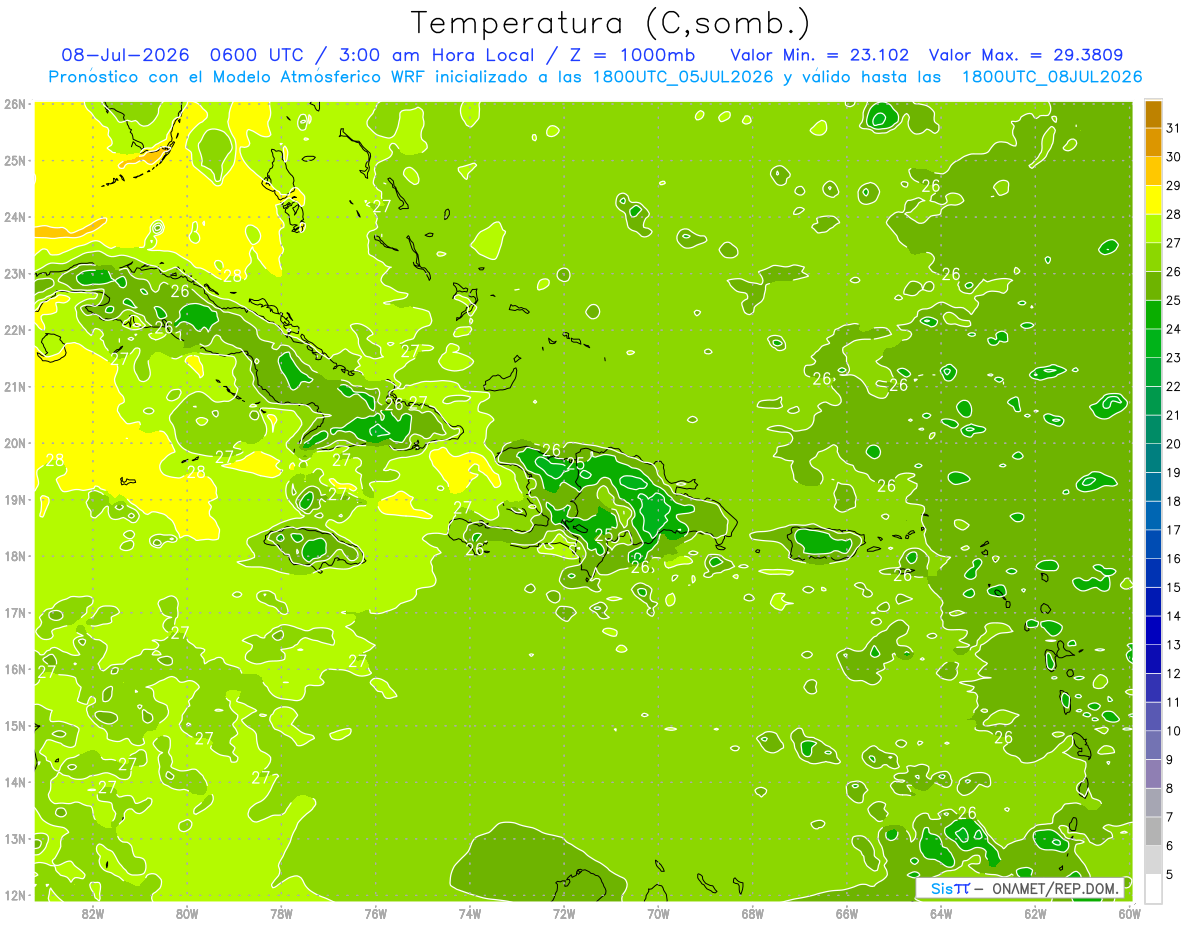Select the '08-Jul-2026' forecast date text
Viewport: 1200px width, 927px height.
point(126,55)
